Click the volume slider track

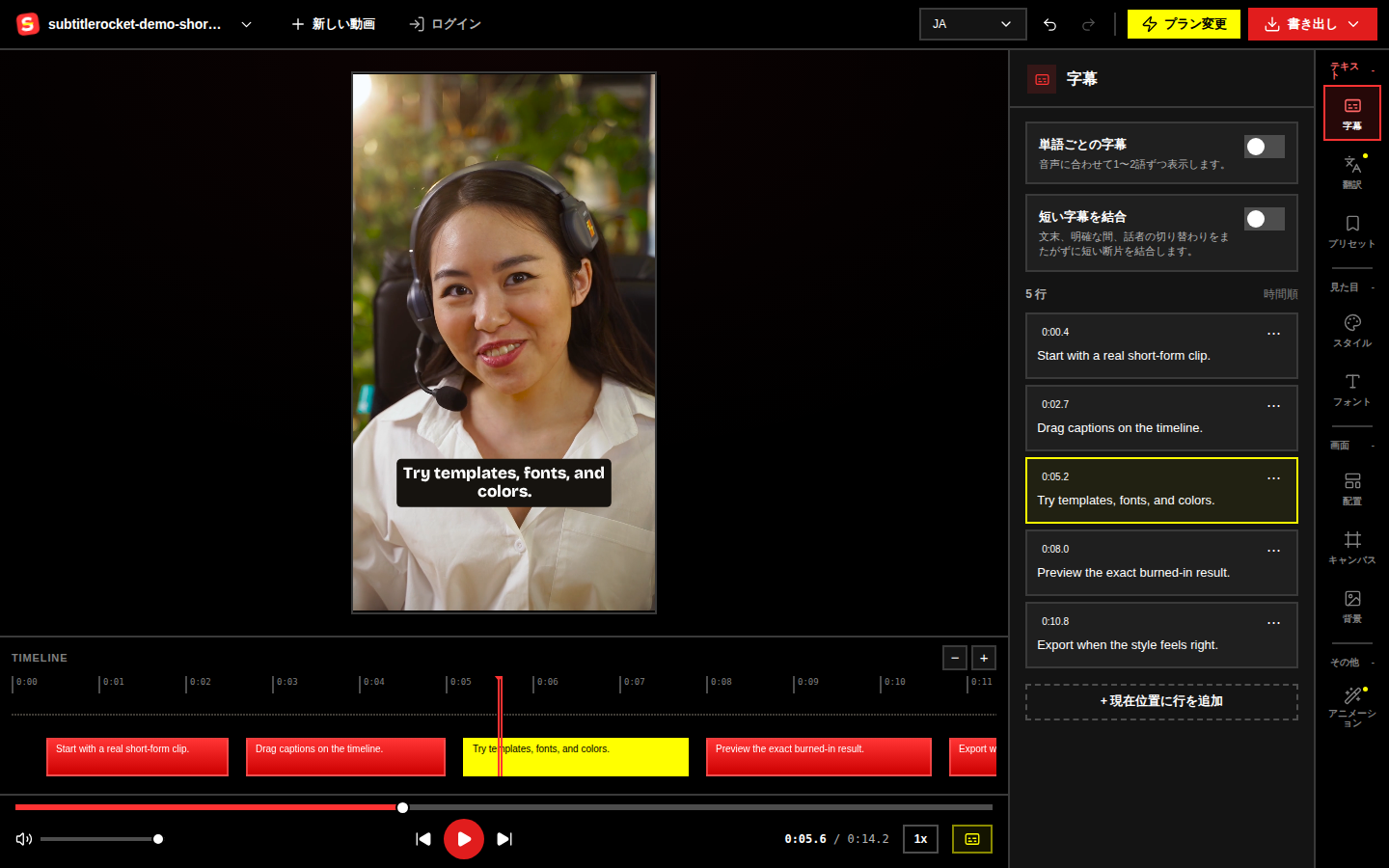(99, 839)
